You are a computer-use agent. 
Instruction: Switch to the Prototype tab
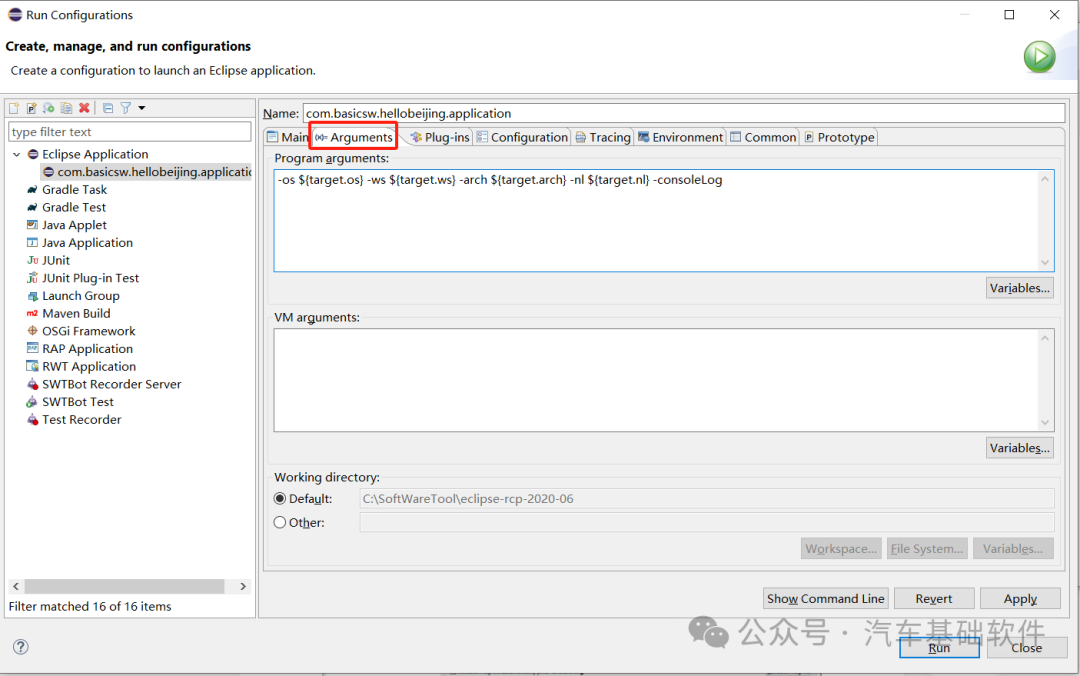[839, 137]
